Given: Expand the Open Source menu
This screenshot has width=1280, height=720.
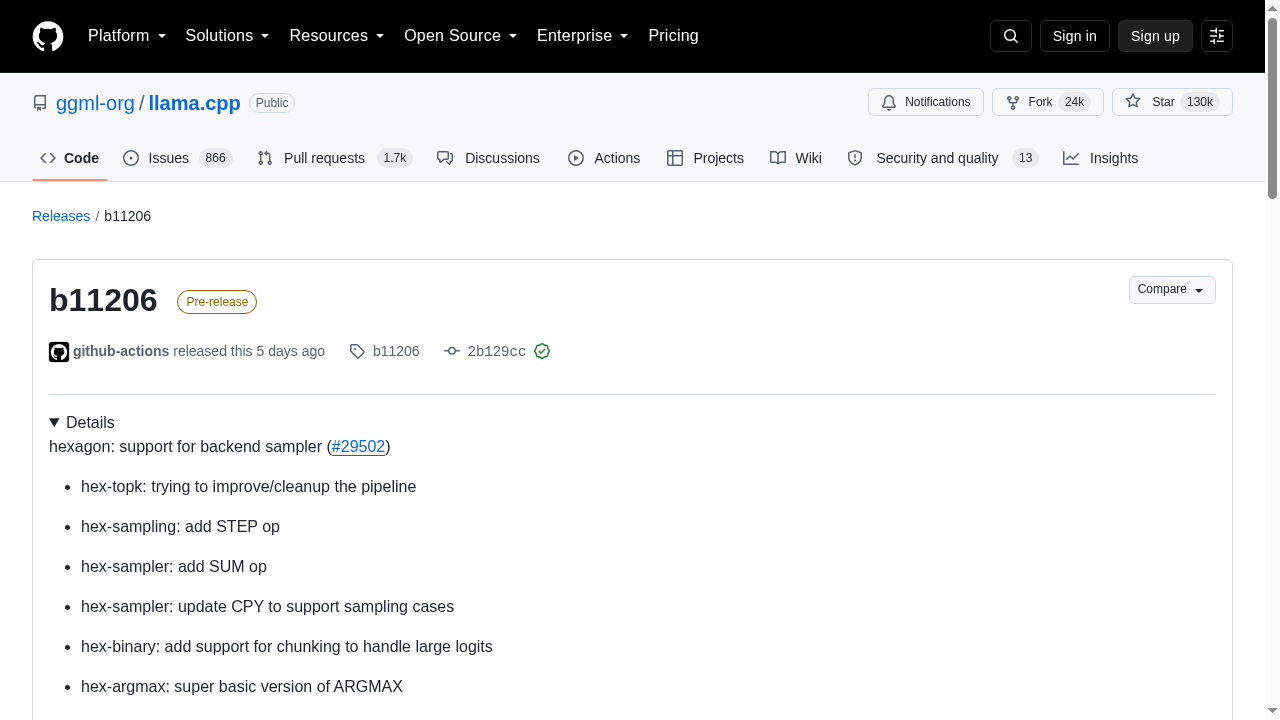Looking at the screenshot, I should 461,36.
